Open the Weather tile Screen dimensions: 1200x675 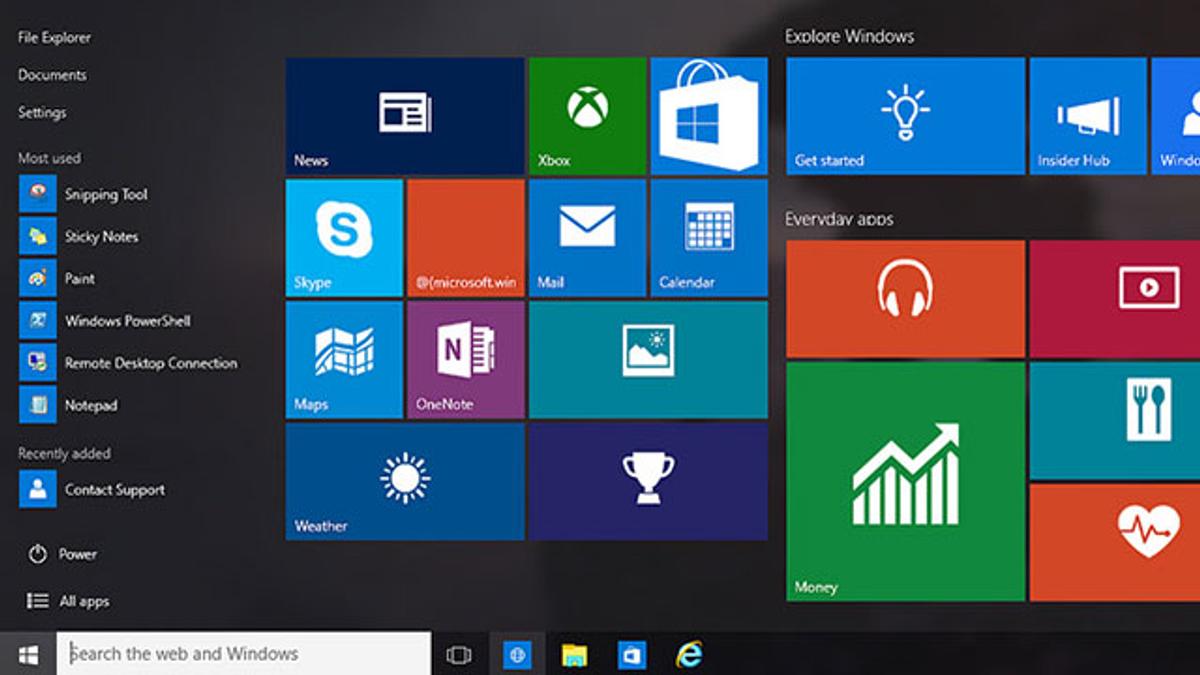[x=405, y=481]
